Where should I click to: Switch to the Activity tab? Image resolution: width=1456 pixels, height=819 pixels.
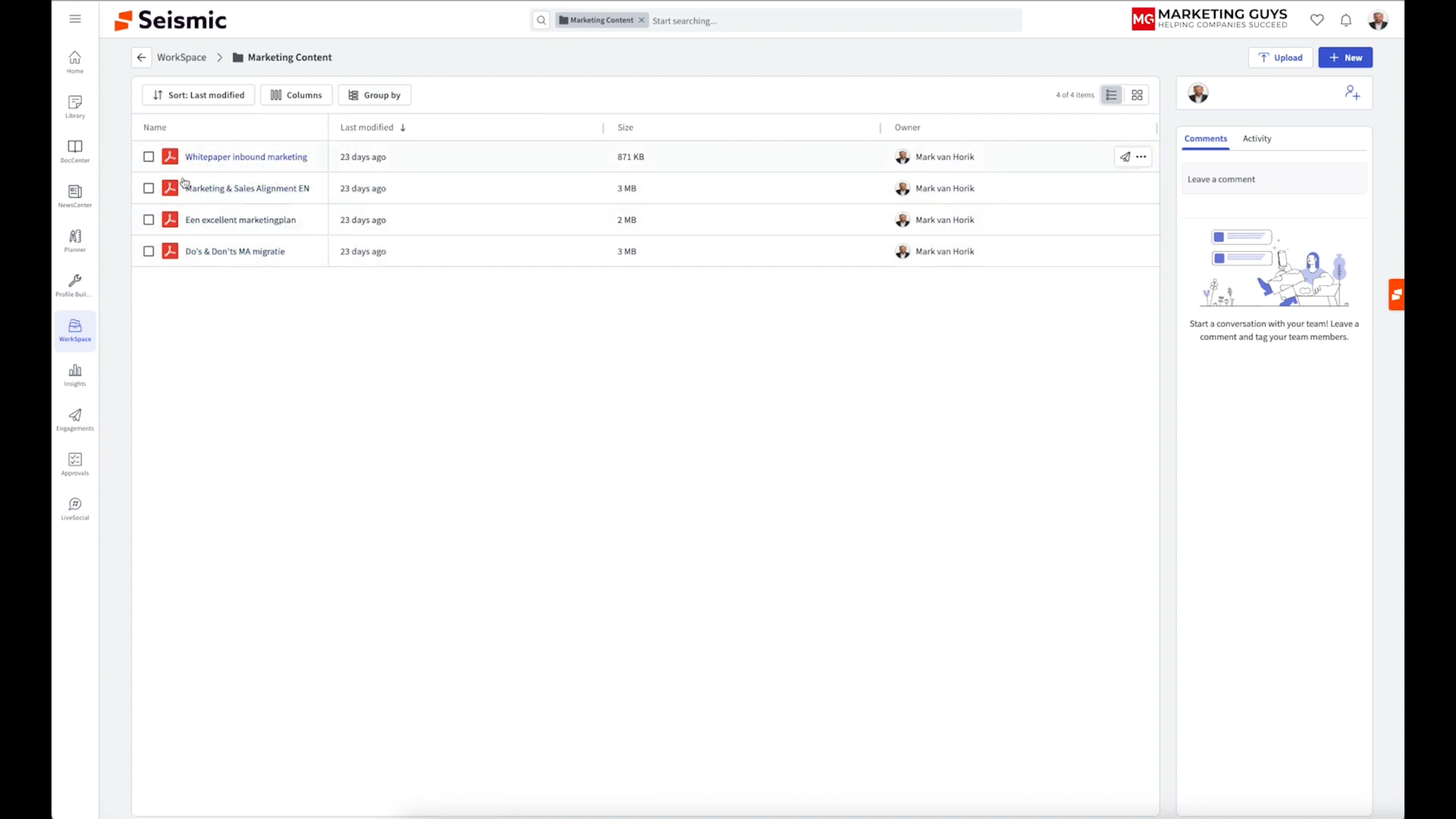1256,139
